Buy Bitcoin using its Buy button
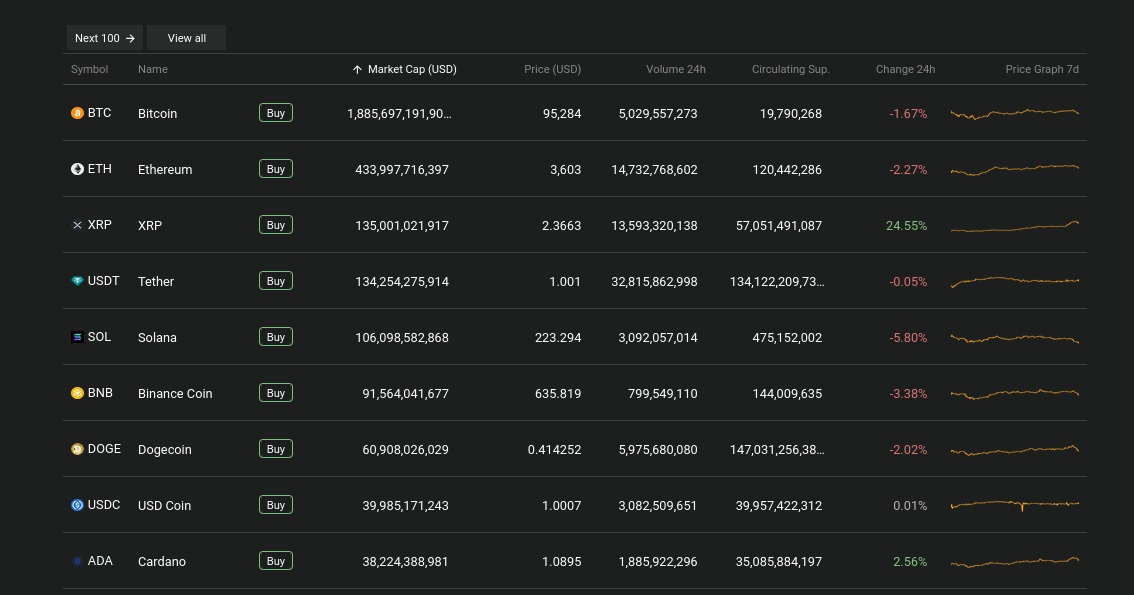The height and width of the screenshot is (595, 1134). 276,113
